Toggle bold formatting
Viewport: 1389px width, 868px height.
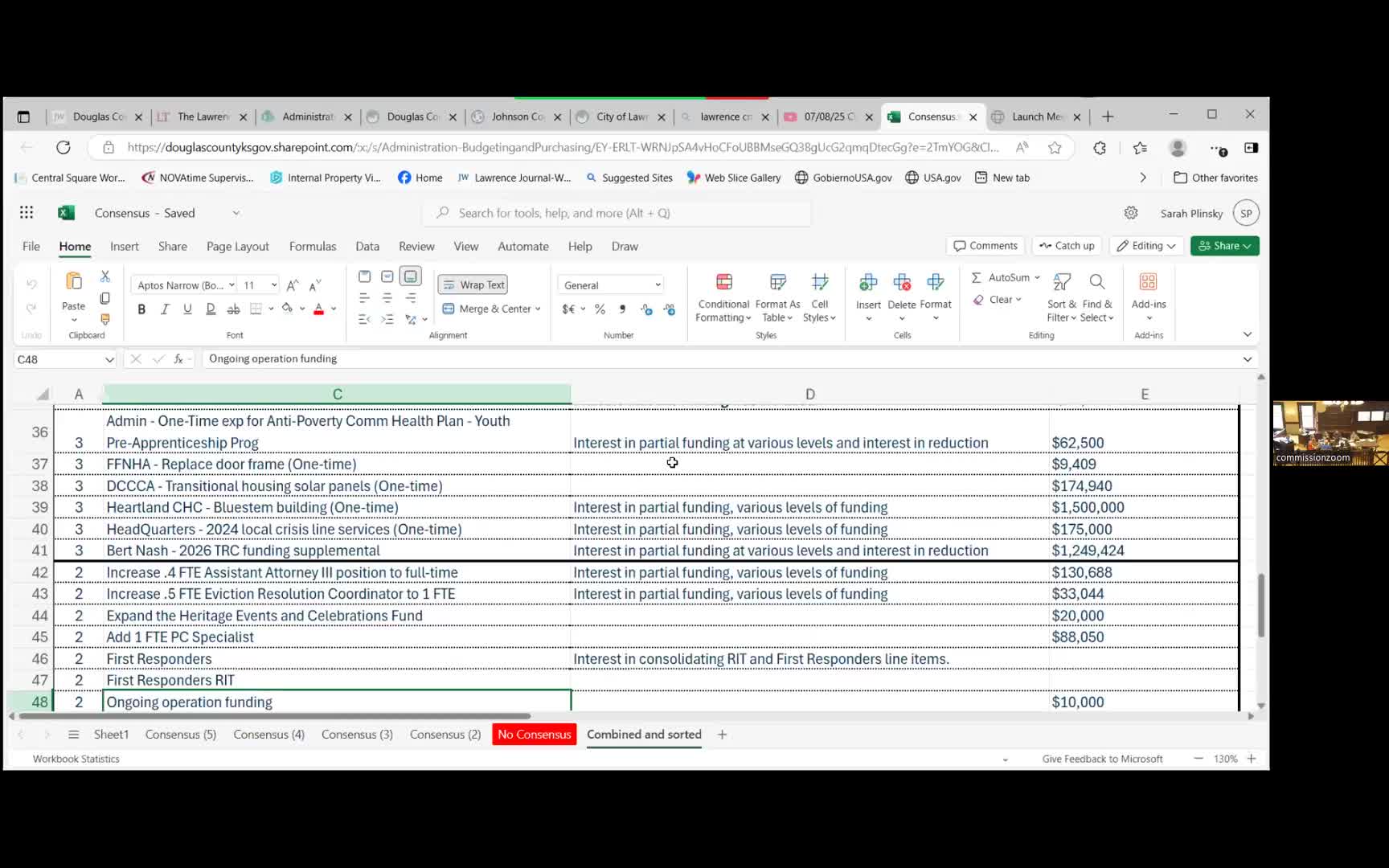[x=141, y=309]
